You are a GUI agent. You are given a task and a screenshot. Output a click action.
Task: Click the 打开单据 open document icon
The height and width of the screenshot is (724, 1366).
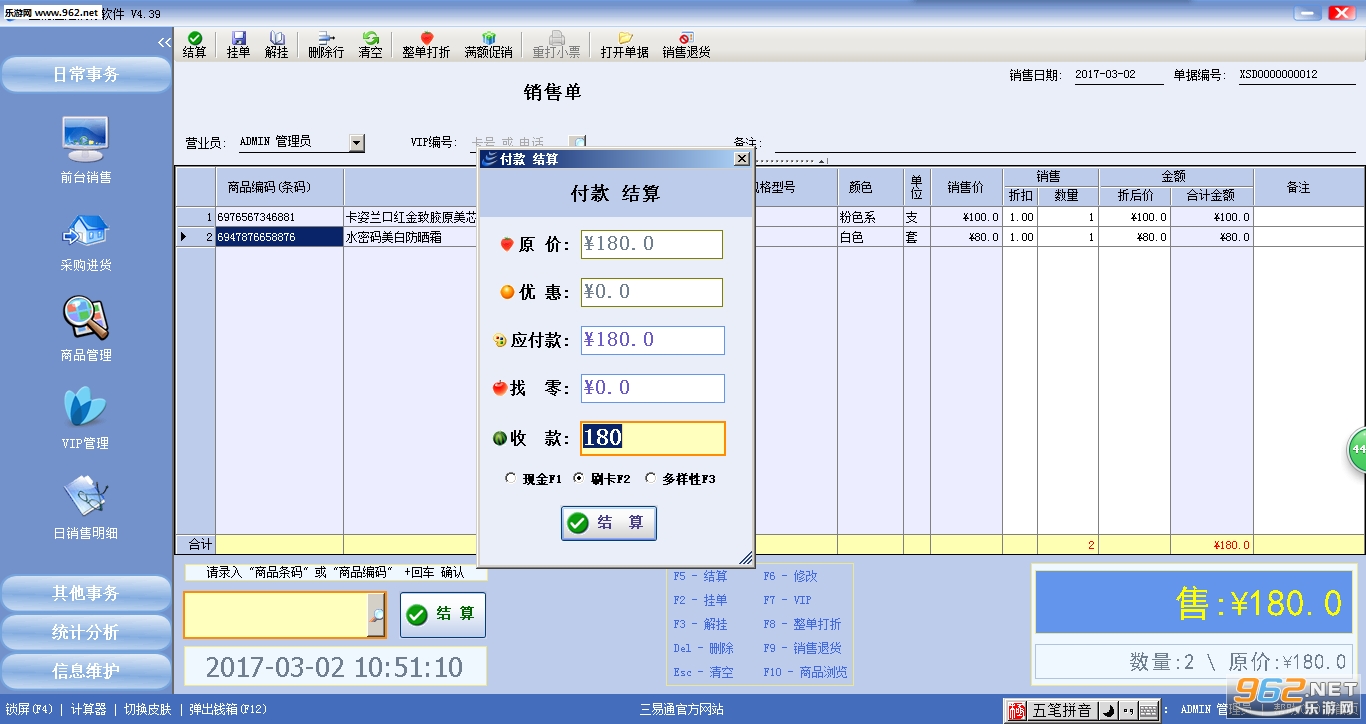[625, 45]
